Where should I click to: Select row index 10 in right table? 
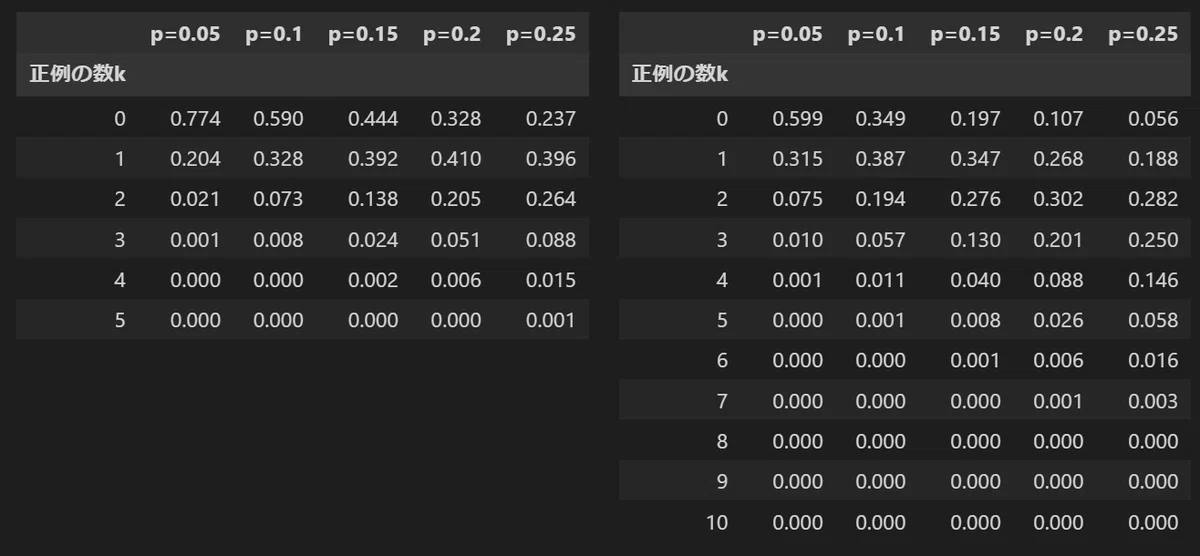[x=717, y=522]
